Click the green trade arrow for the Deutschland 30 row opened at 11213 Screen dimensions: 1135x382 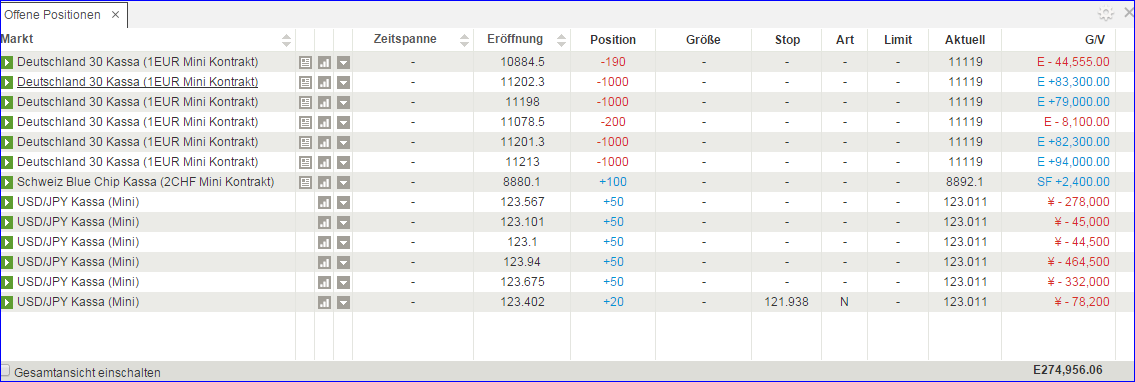(x=7, y=162)
